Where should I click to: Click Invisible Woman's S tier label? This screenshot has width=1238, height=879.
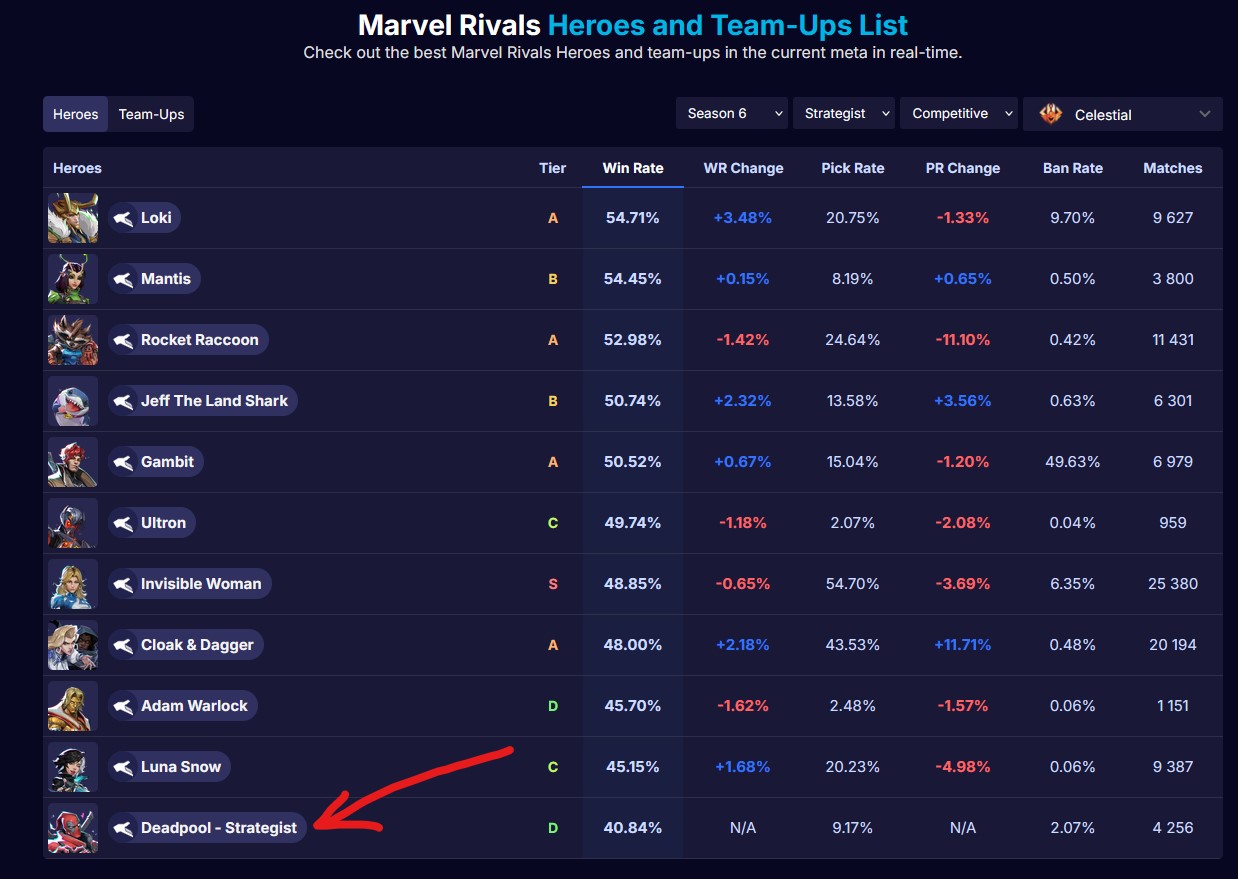(x=553, y=584)
